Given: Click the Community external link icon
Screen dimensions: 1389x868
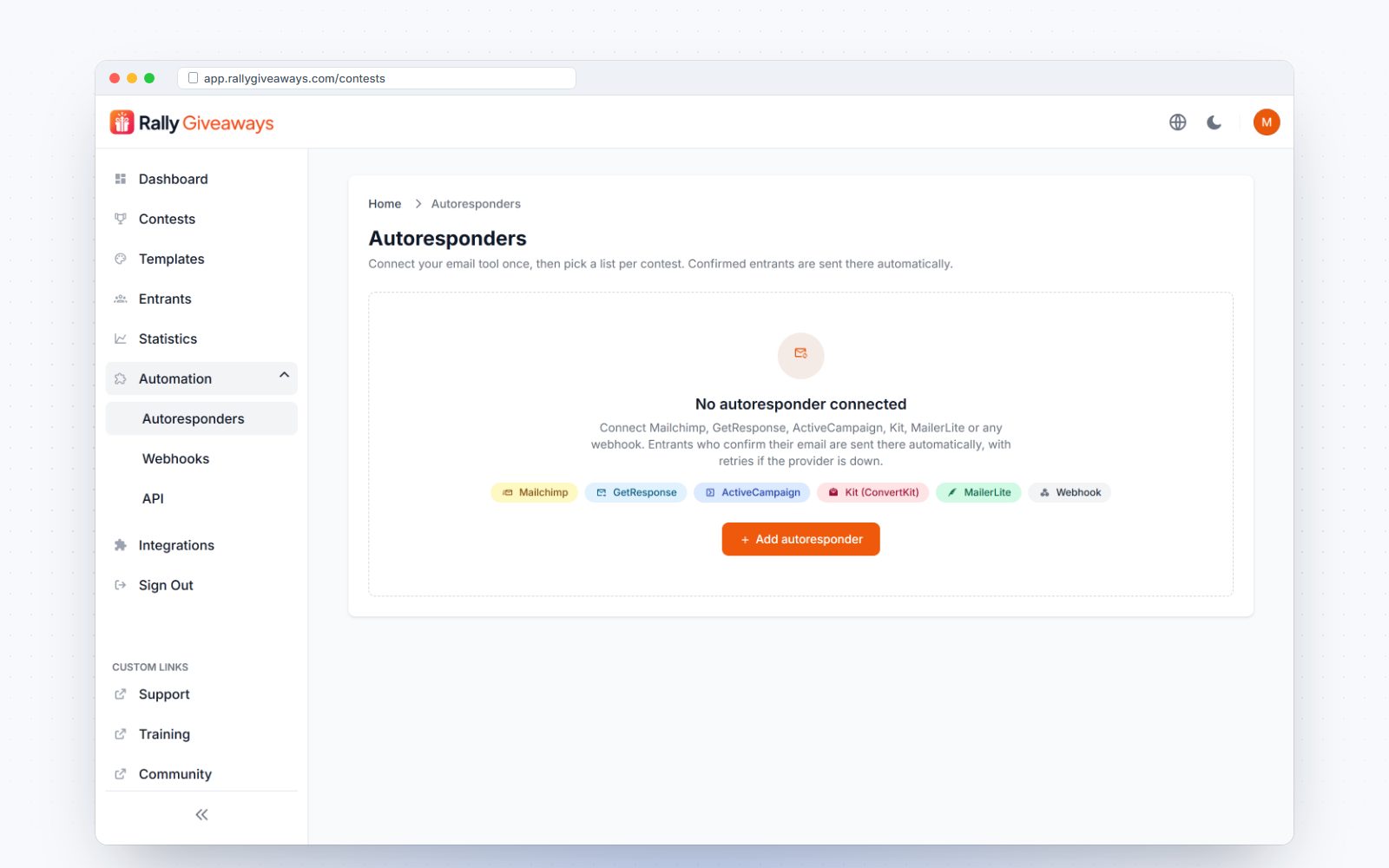Looking at the screenshot, I should tap(121, 774).
